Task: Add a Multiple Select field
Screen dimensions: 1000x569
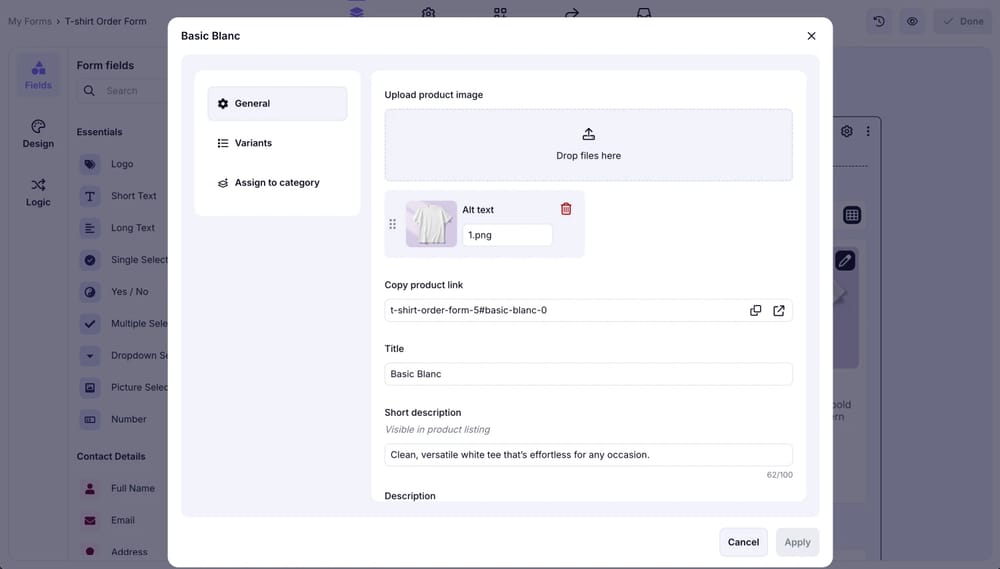Action: 122,323
